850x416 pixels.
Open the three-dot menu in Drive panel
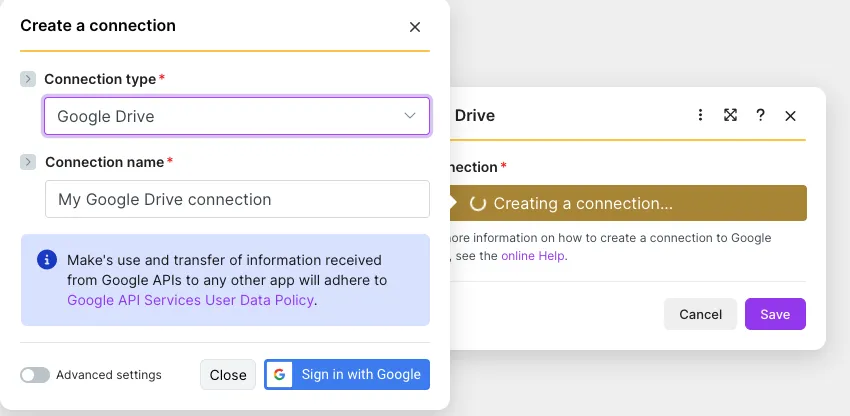click(700, 115)
